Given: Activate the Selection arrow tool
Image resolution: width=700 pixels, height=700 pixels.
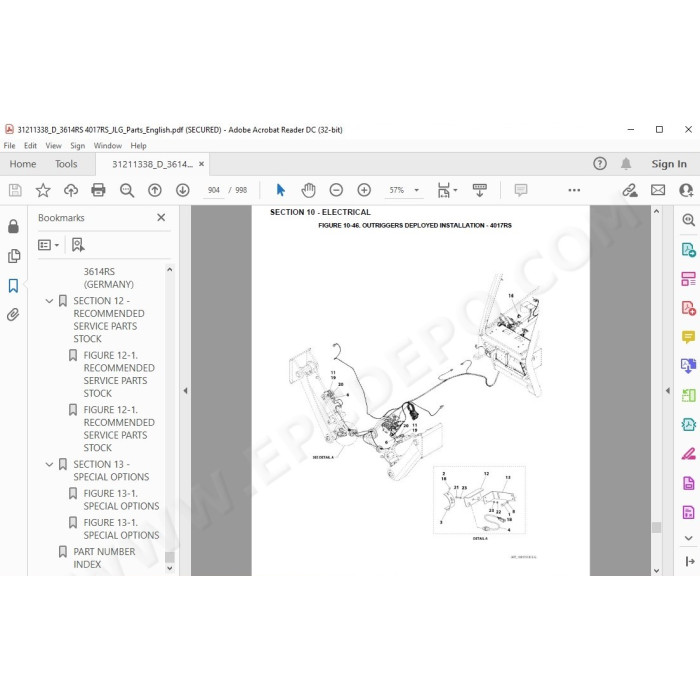Looking at the screenshot, I should 280,190.
